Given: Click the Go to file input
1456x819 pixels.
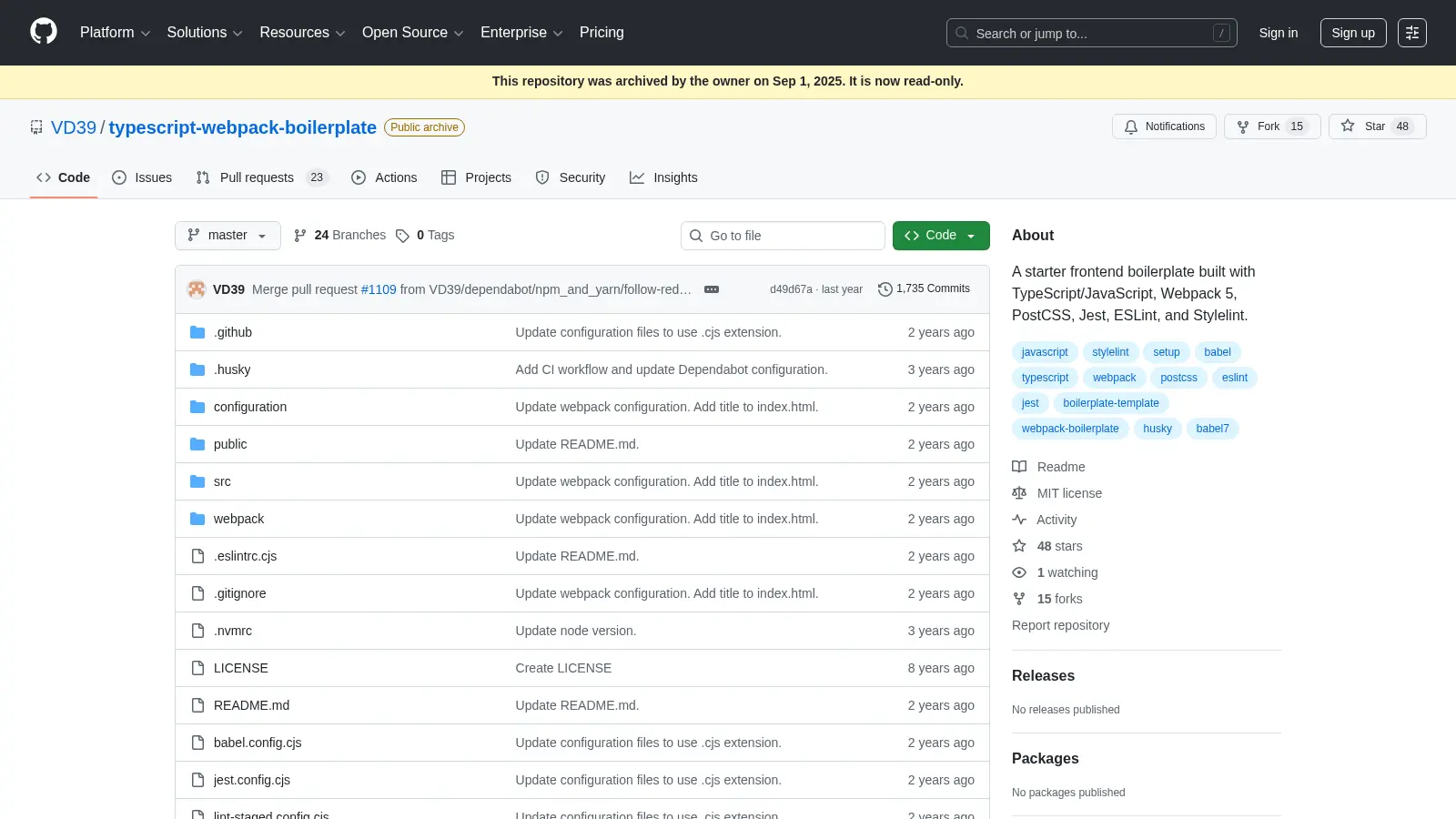Looking at the screenshot, I should (783, 236).
